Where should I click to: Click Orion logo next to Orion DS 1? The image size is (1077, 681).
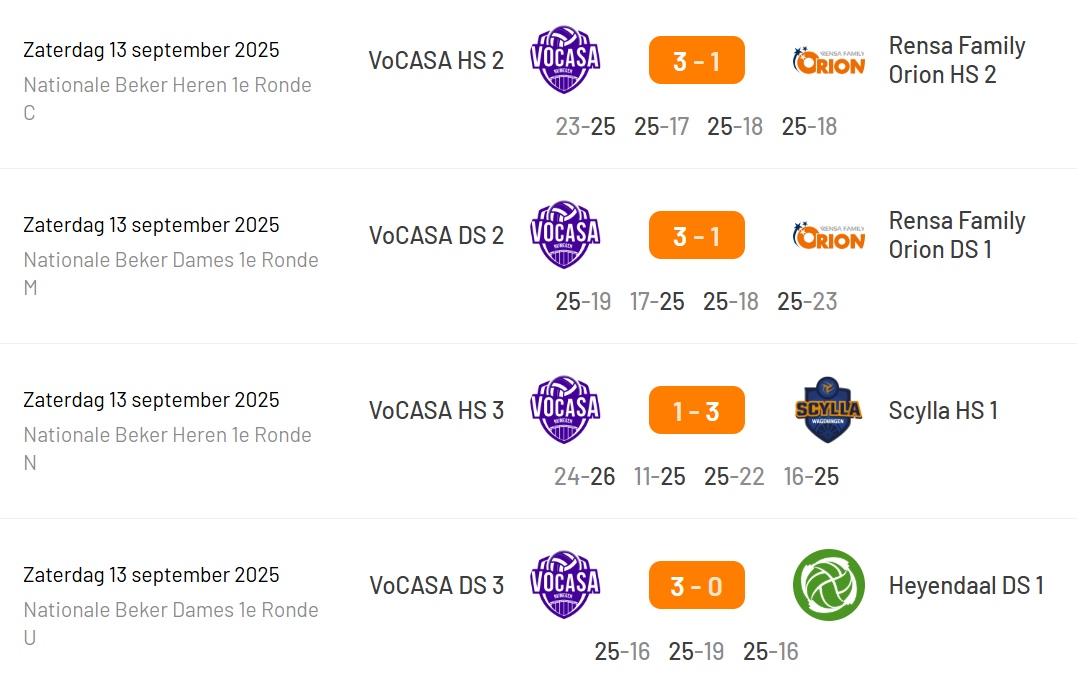coord(828,235)
